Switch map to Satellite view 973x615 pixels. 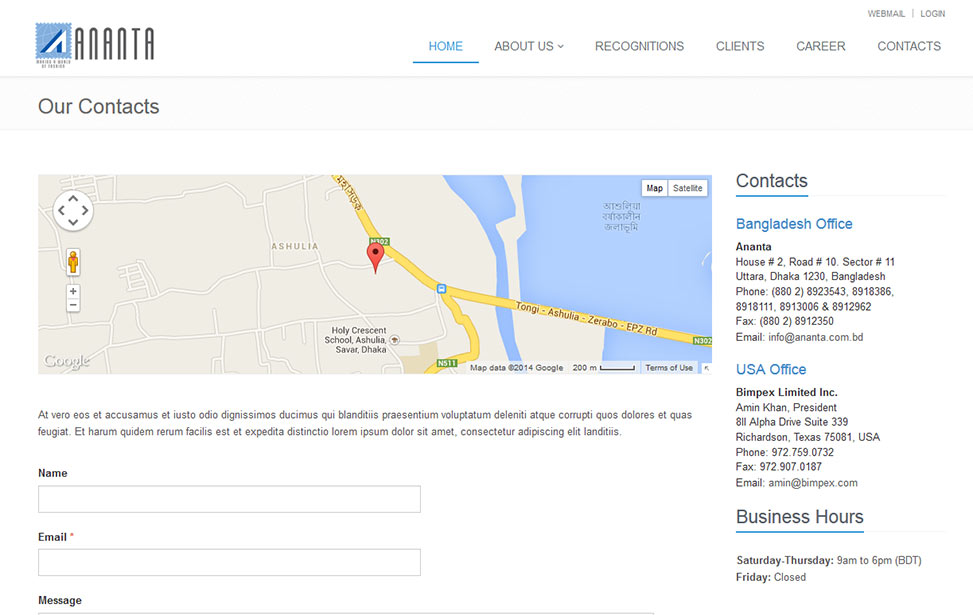687,188
